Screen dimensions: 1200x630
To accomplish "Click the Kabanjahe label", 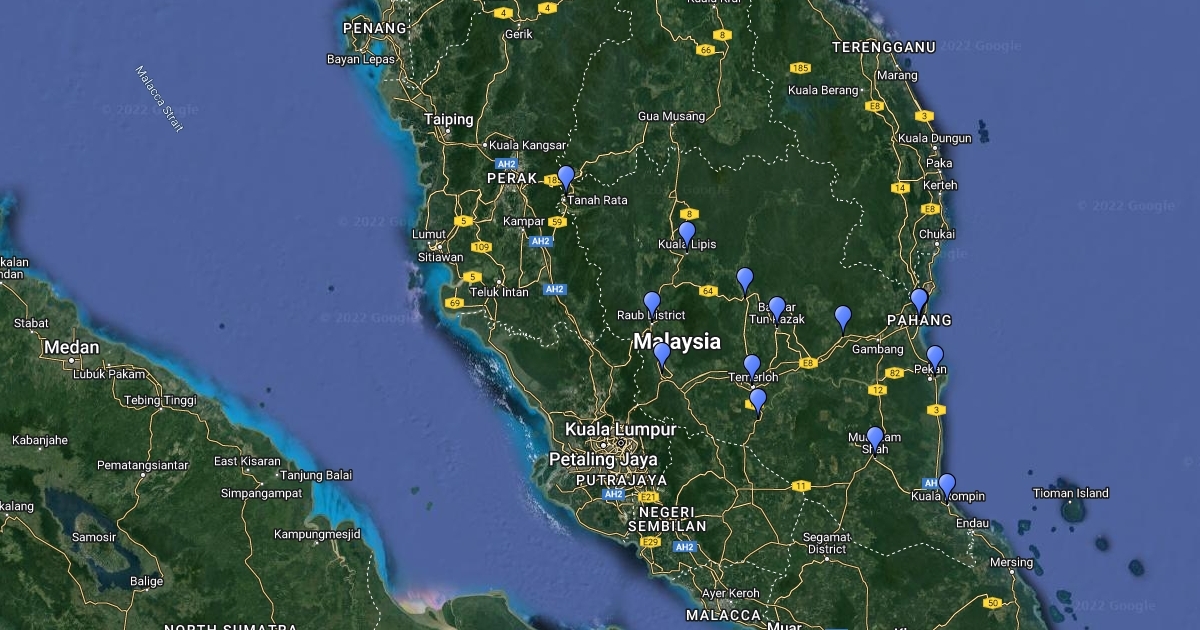I will (x=40, y=439).
